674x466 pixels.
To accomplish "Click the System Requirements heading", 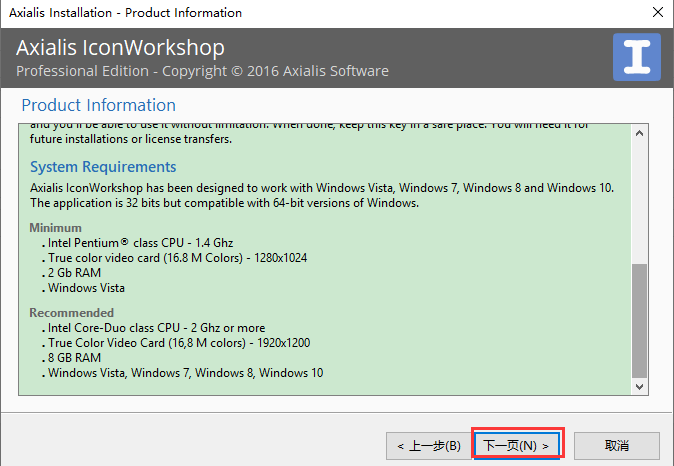I will click(x=103, y=167).
